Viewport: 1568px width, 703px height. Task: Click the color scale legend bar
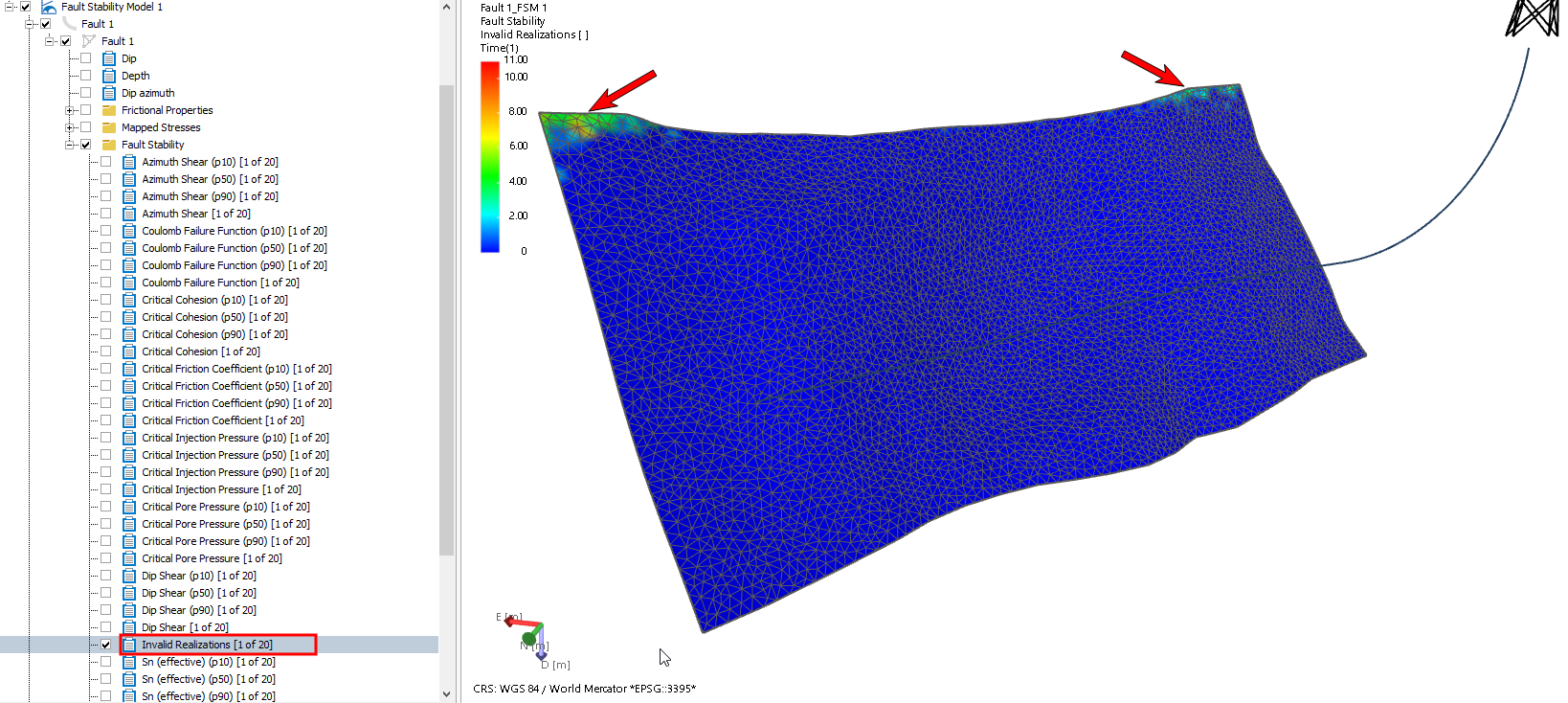(490, 156)
